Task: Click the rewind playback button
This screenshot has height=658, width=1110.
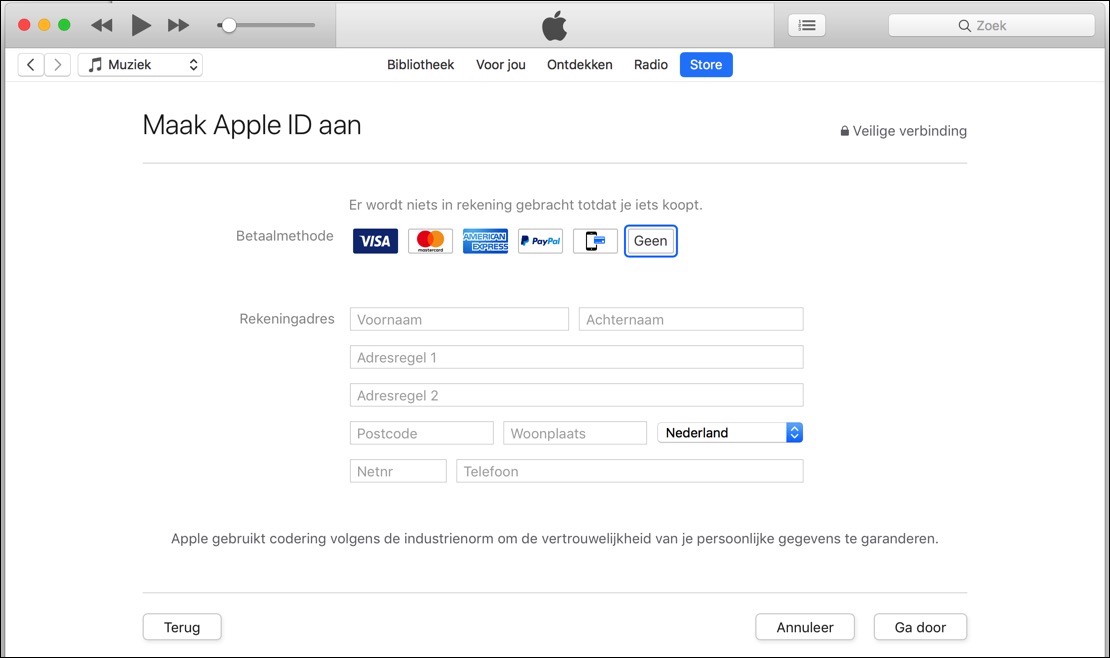Action: [102, 25]
